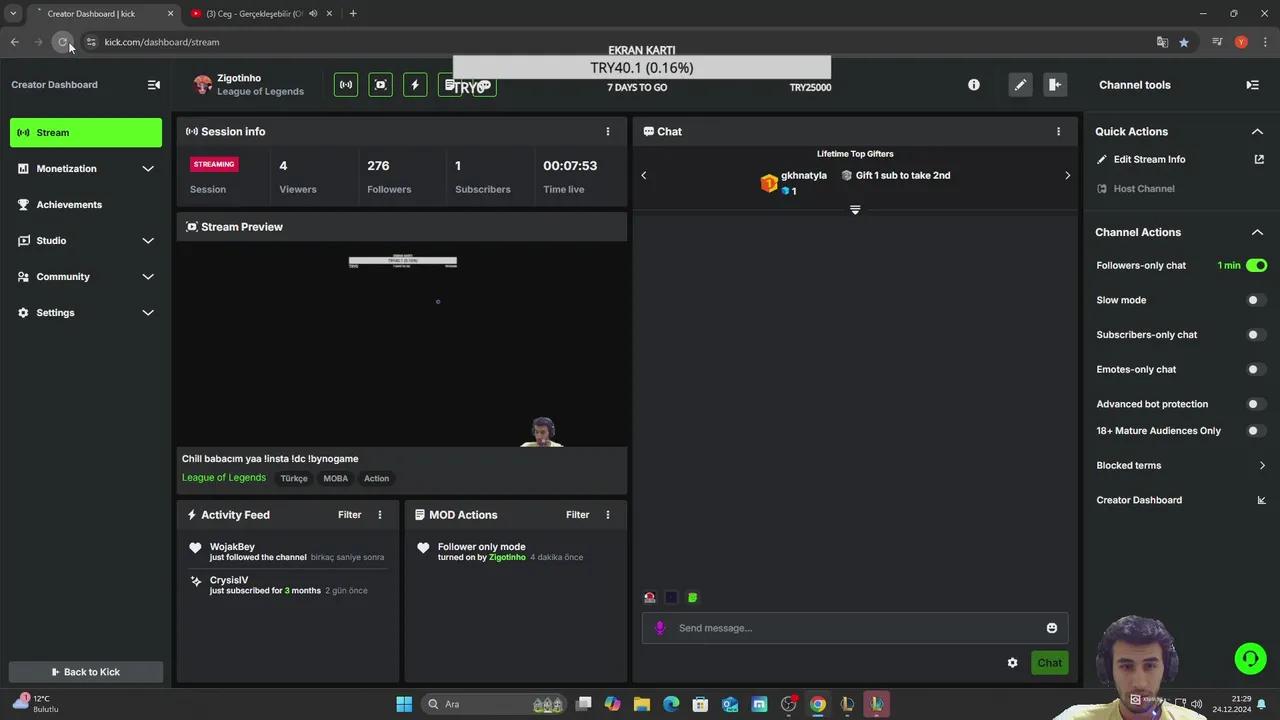This screenshot has height=720, width=1280.
Task: Click Edit Stream Info link
Action: (x=1149, y=159)
